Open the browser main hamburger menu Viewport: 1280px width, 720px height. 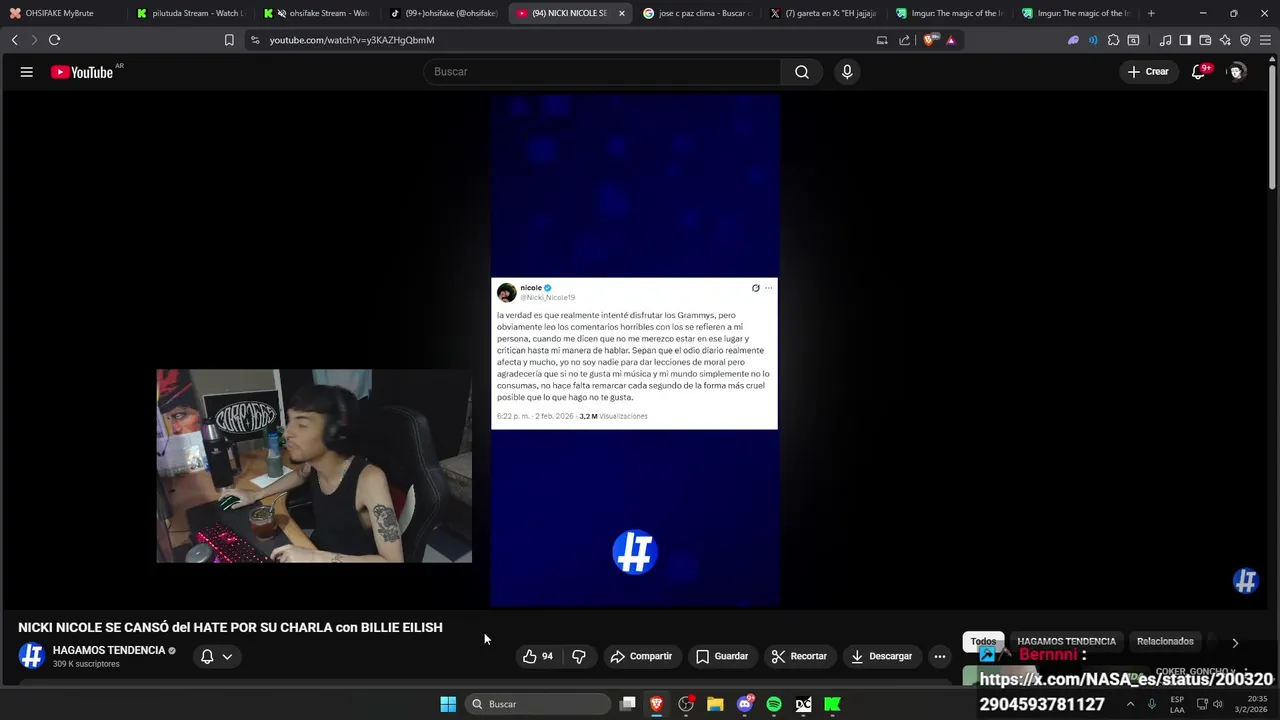click(1265, 40)
